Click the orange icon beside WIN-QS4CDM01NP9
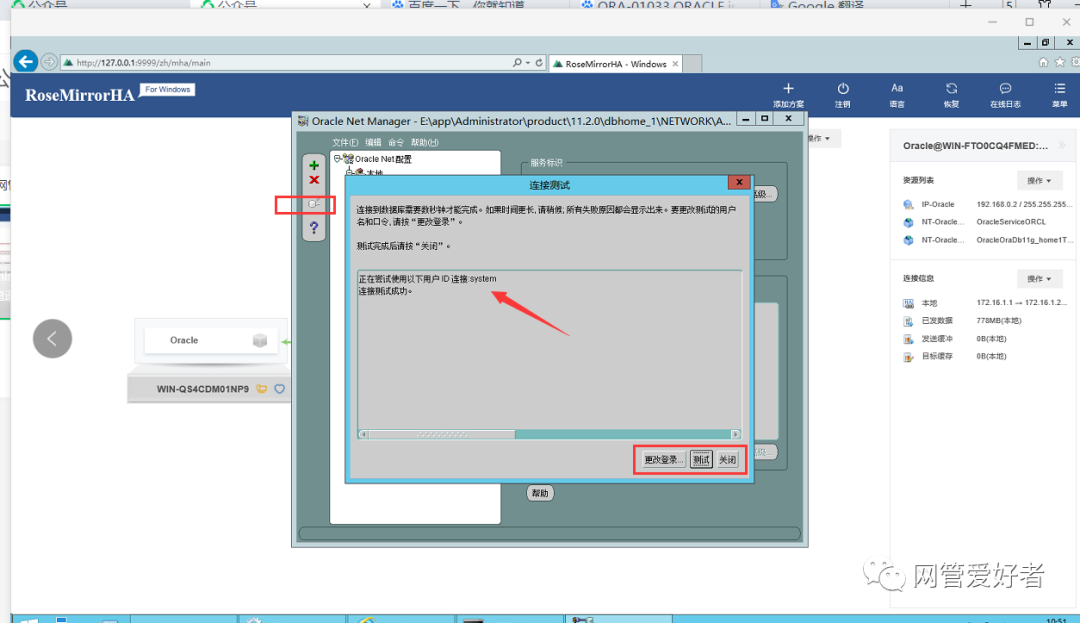The height and width of the screenshot is (623, 1080). click(262, 389)
